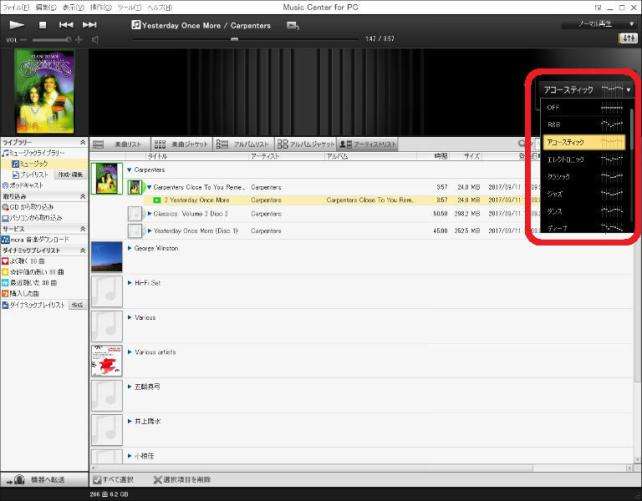This screenshot has width=642, height=501.
Task: Click the volume plus icon
Action: click(x=79, y=40)
